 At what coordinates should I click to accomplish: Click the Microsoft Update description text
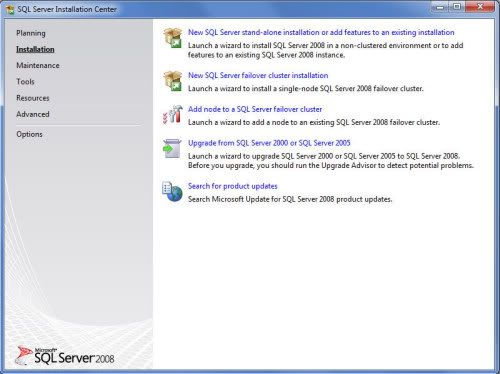(290, 199)
